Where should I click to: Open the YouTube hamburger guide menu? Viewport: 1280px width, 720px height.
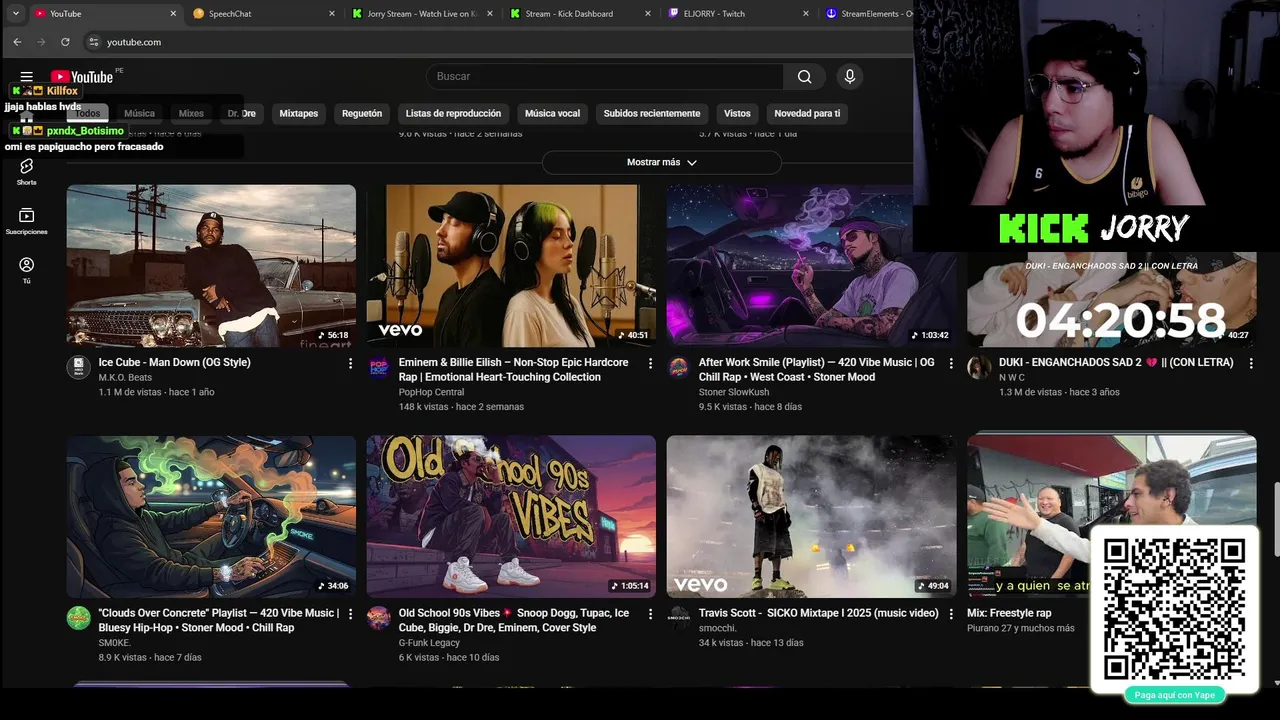point(27,77)
